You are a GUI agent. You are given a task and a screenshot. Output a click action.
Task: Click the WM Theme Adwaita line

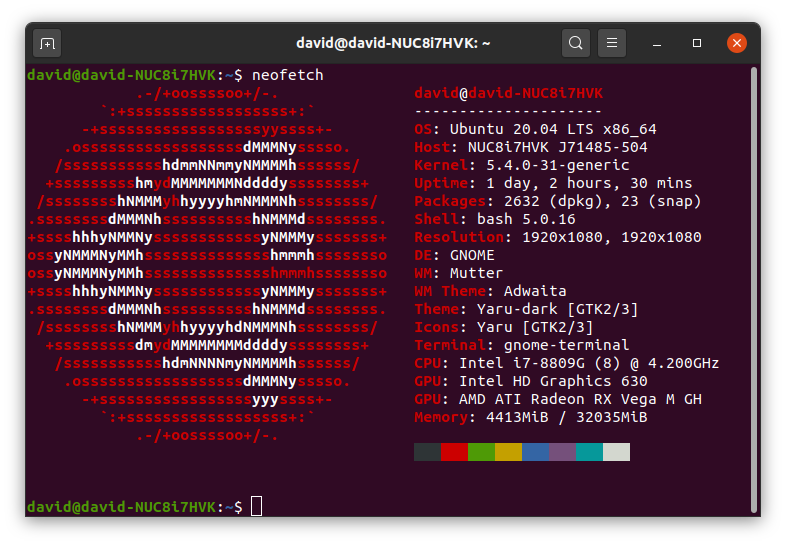[490, 292]
